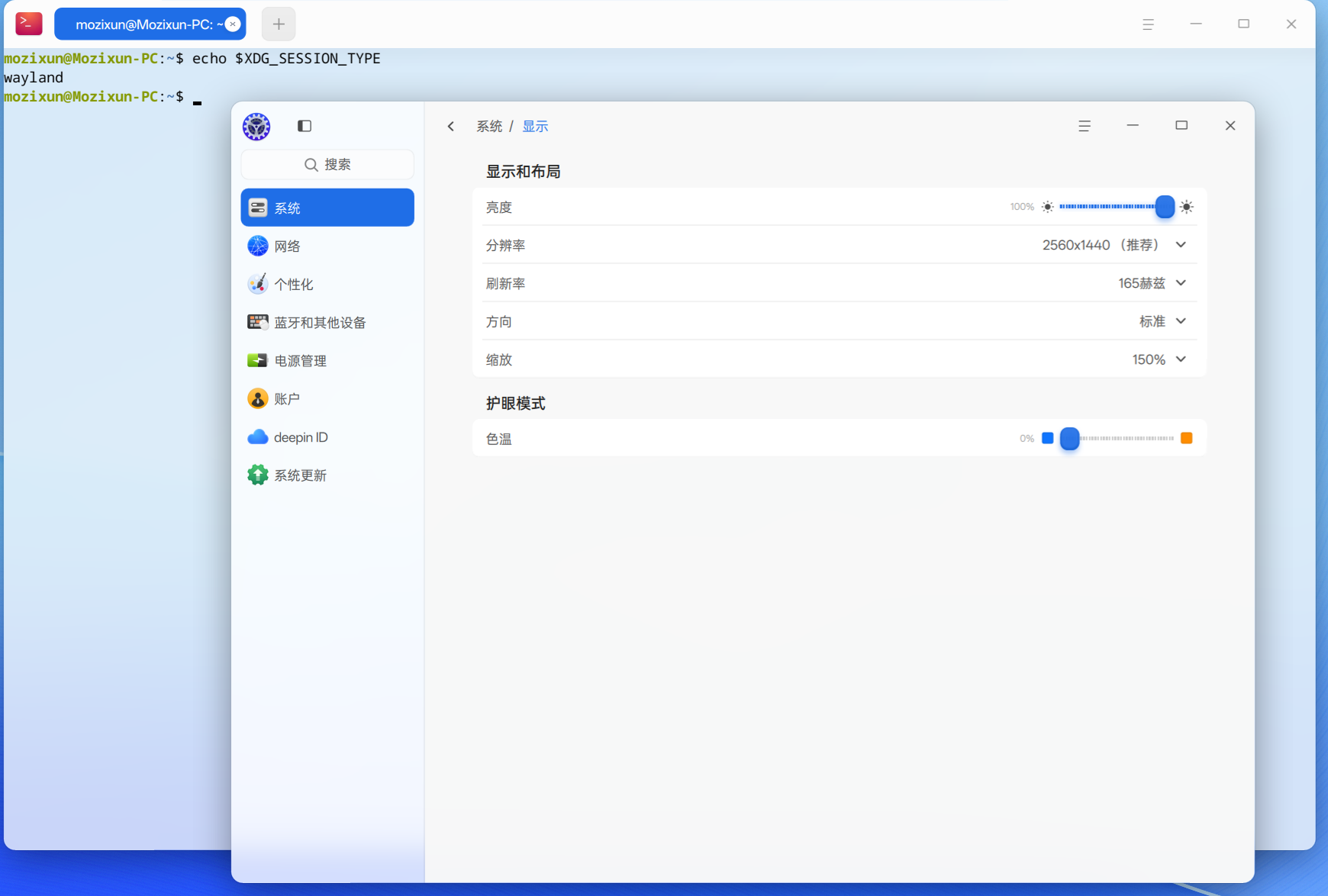The width and height of the screenshot is (1328, 896).
Task: Maximize the Control Center window
Action: point(1181,126)
